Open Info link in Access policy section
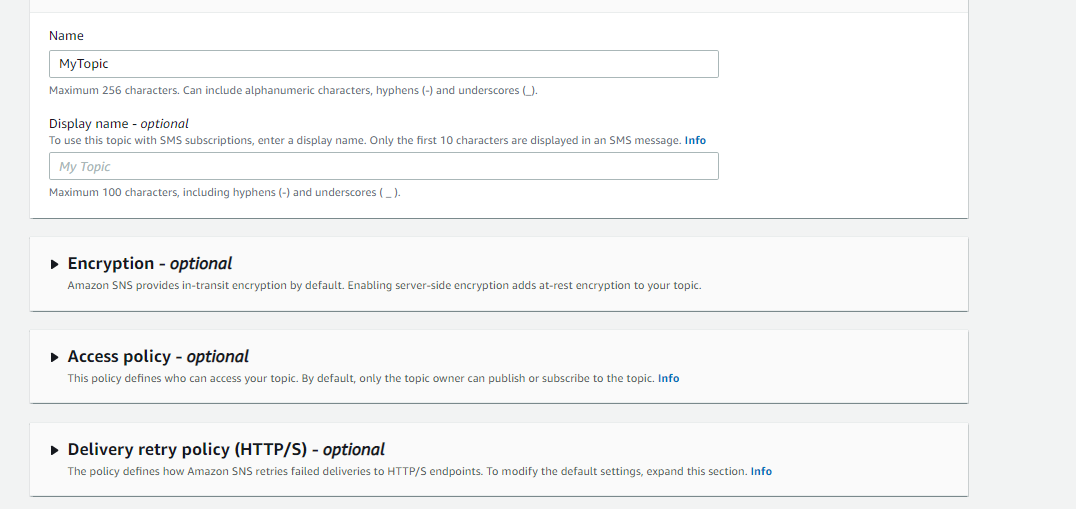The width and height of the screenshot is (1076, 509). tap(668, 378)
